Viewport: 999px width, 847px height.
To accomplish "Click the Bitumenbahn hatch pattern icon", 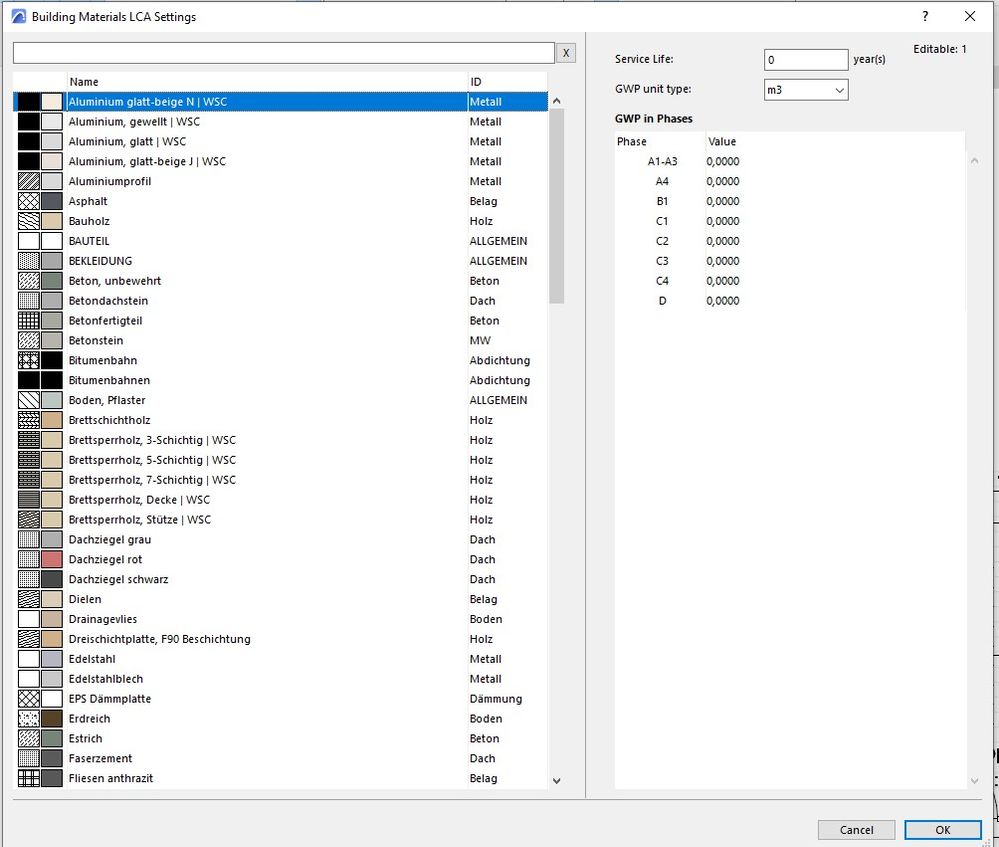I will tap(29, 361).
